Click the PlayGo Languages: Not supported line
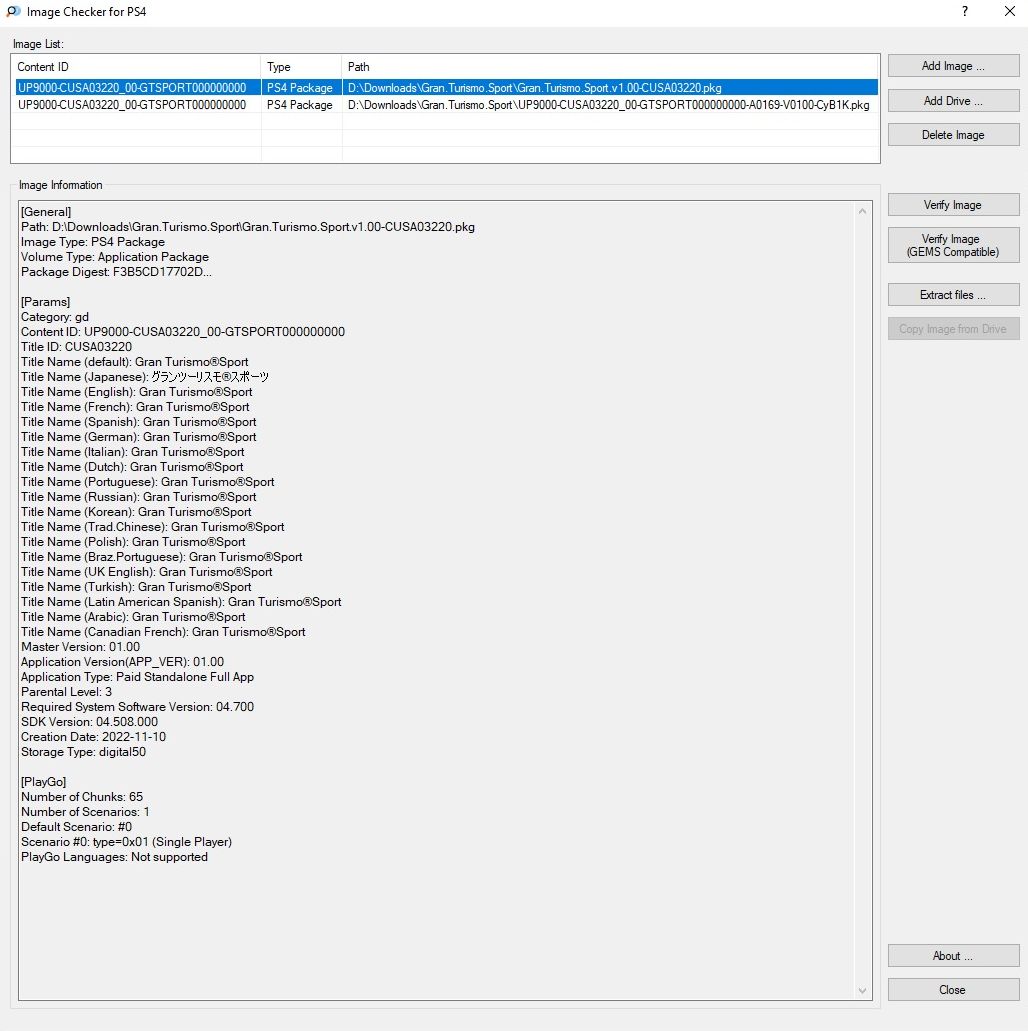 pos(114,857)
